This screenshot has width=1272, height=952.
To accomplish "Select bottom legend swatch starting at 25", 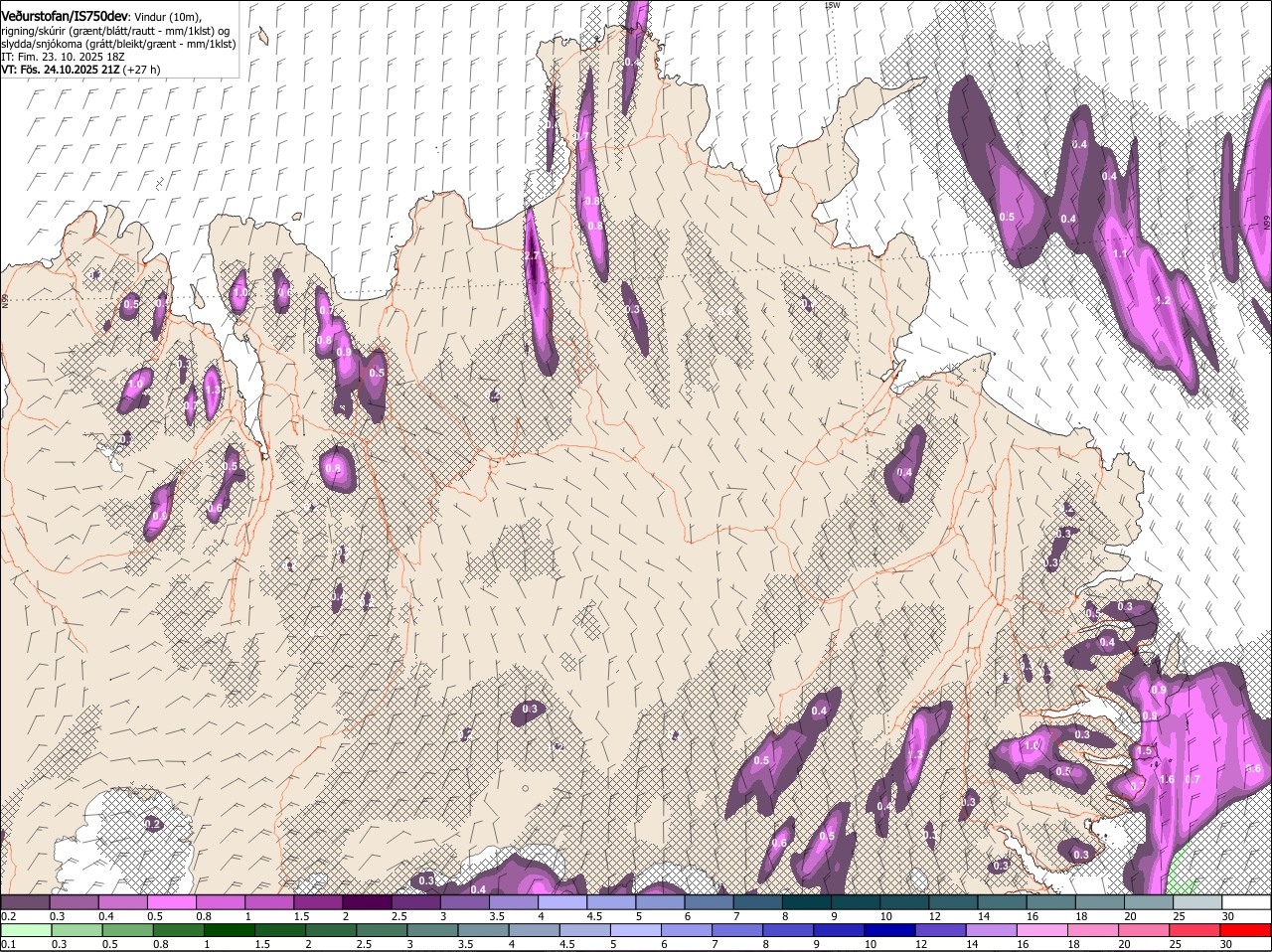I will coord(1195,930).
